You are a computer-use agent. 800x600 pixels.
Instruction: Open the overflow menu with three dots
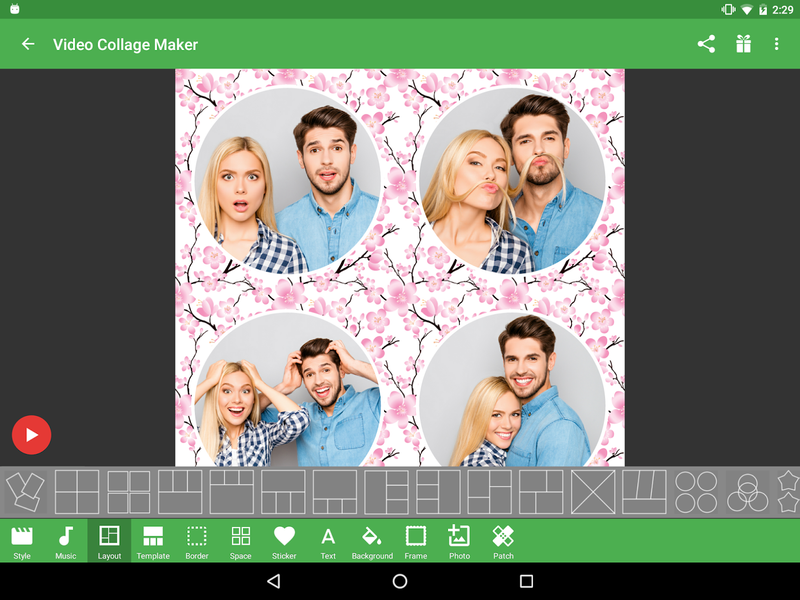(777, 44)
